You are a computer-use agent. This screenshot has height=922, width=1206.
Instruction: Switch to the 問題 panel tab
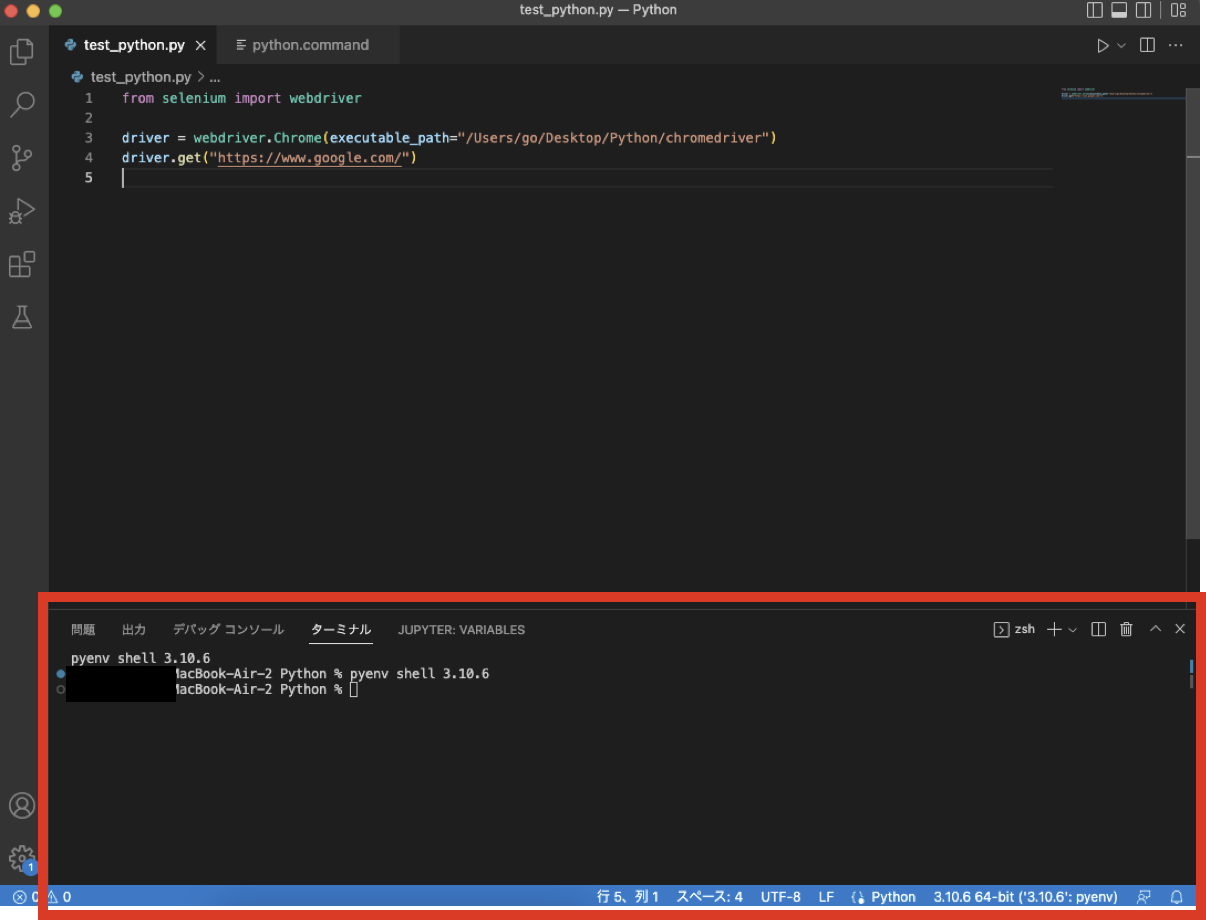[x=84, y=629]
